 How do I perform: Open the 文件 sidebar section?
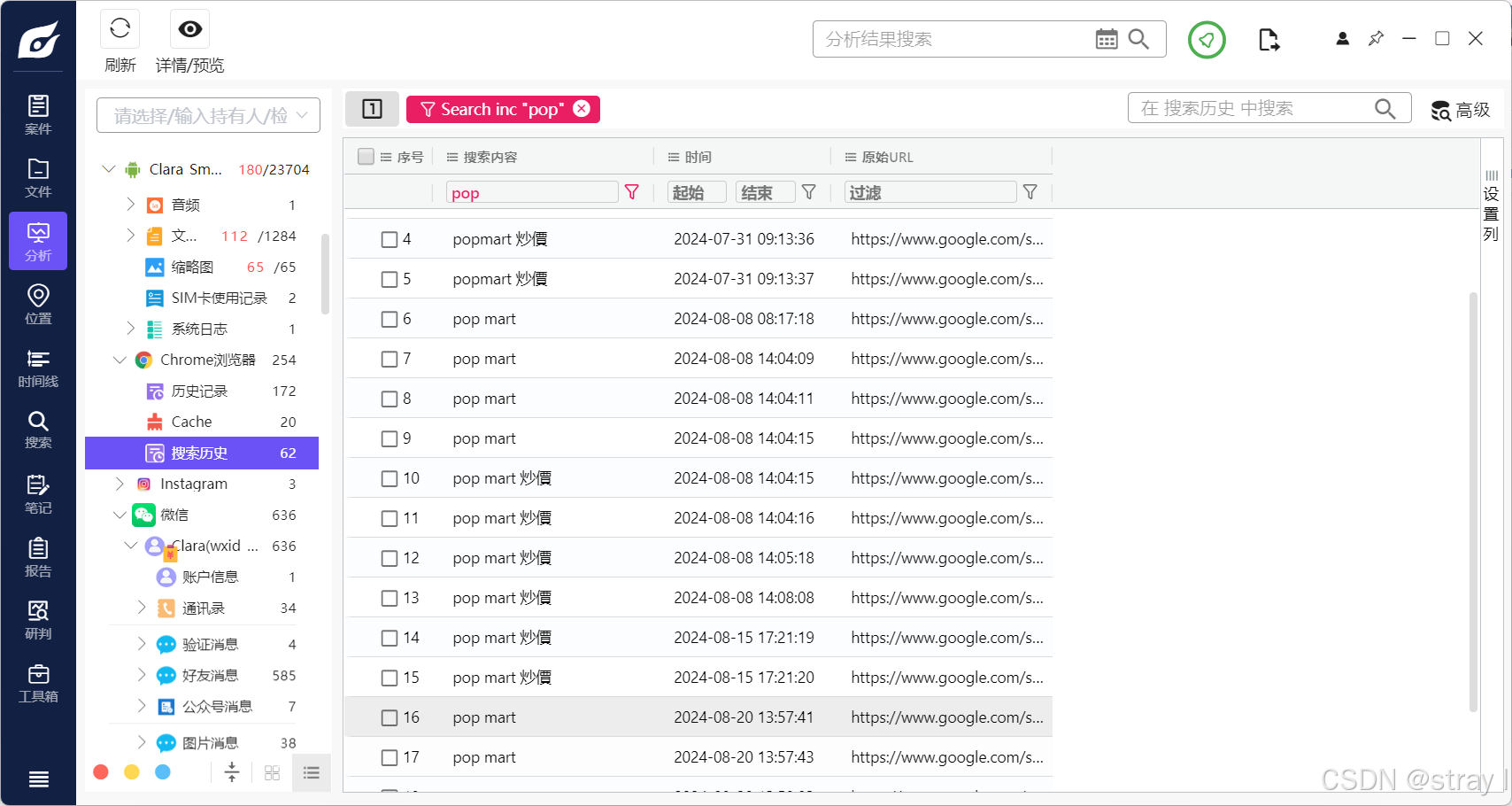[x=38, y=178]
